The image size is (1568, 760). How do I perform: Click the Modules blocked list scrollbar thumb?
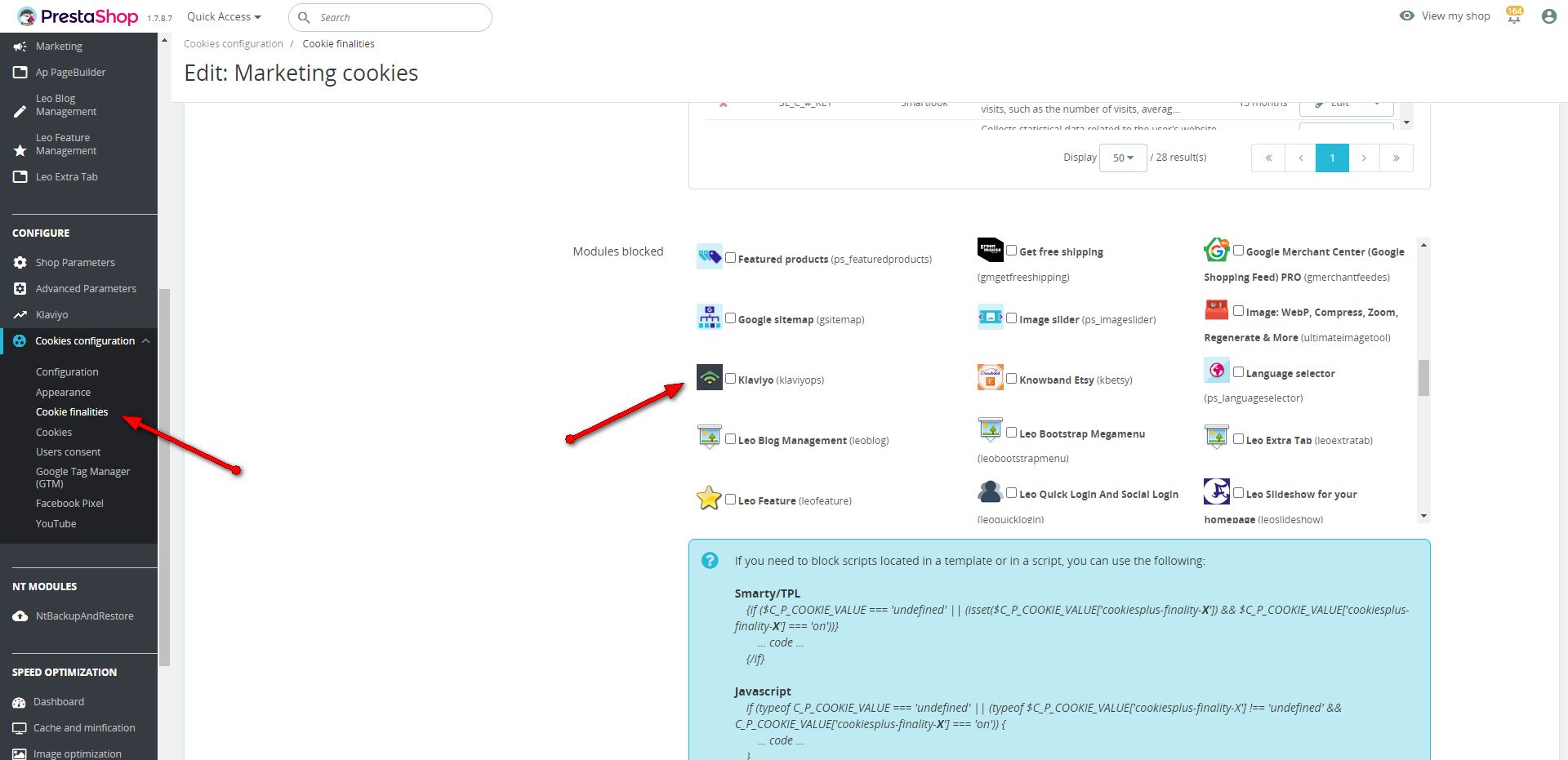point(1423,378)
